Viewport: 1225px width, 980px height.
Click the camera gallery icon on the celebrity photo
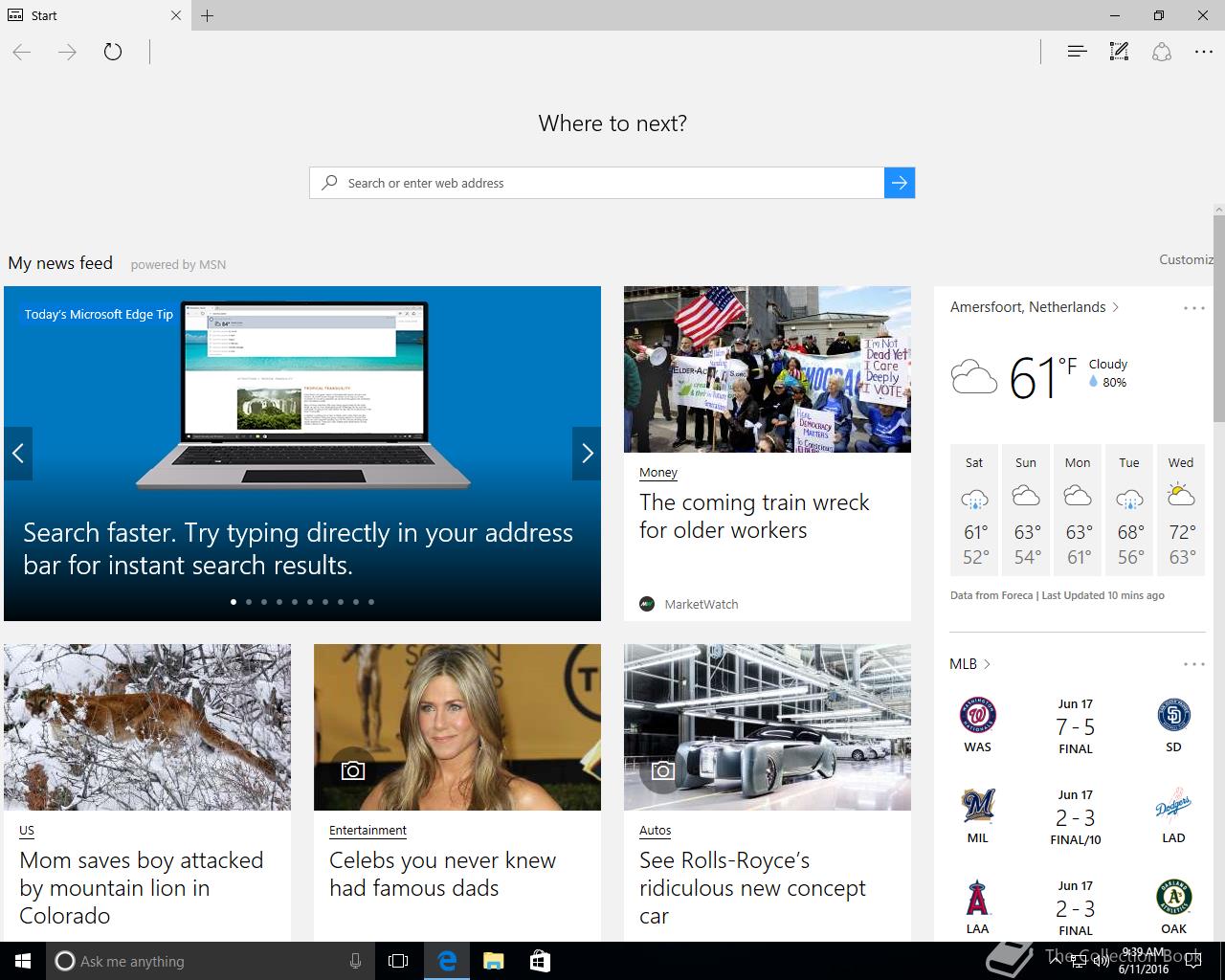(x=353, y=770)
